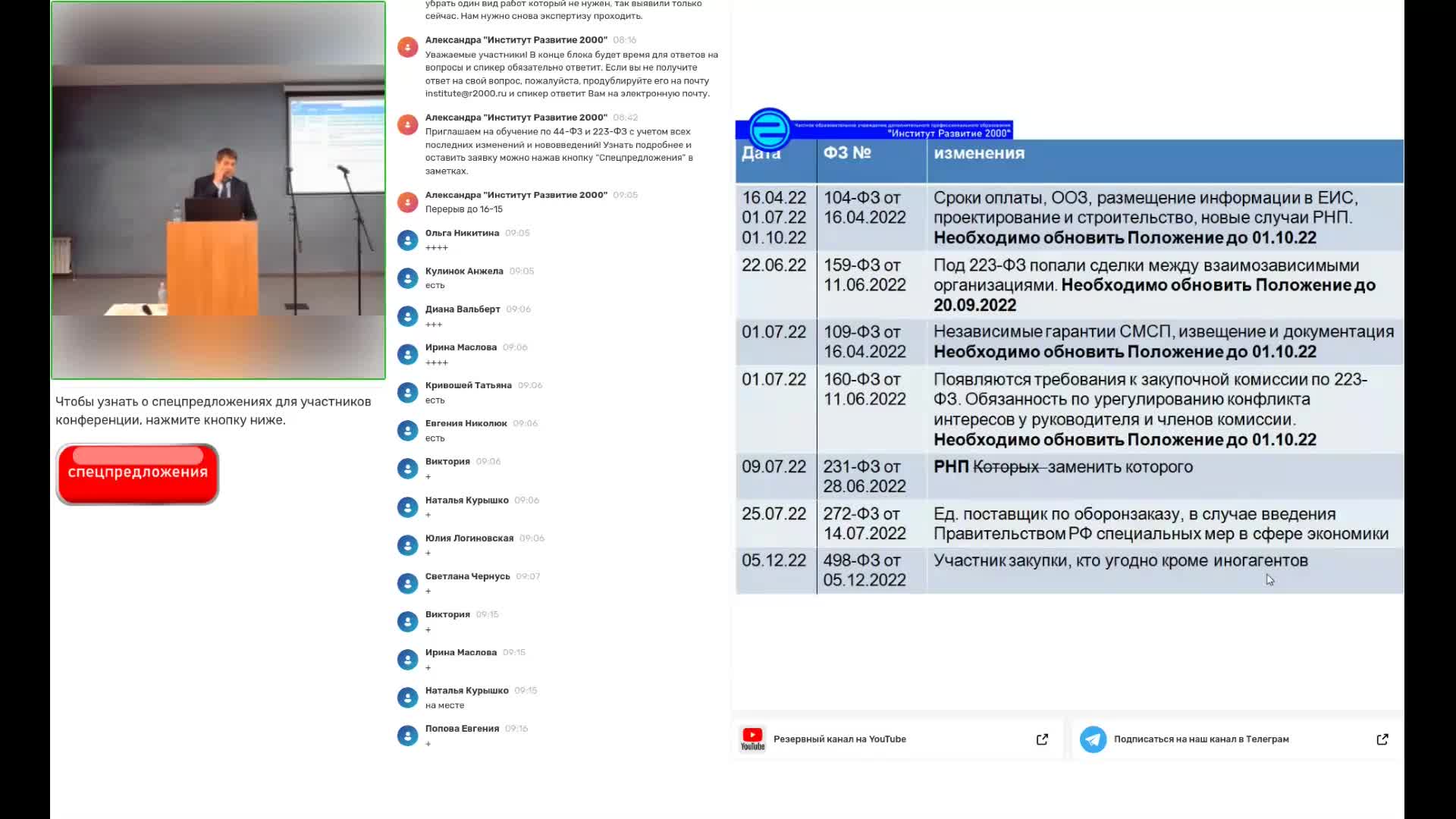Click the chat message 'Перерыв до 16-15'
This screenshot has height=819, width=1456.
(463, 209)
